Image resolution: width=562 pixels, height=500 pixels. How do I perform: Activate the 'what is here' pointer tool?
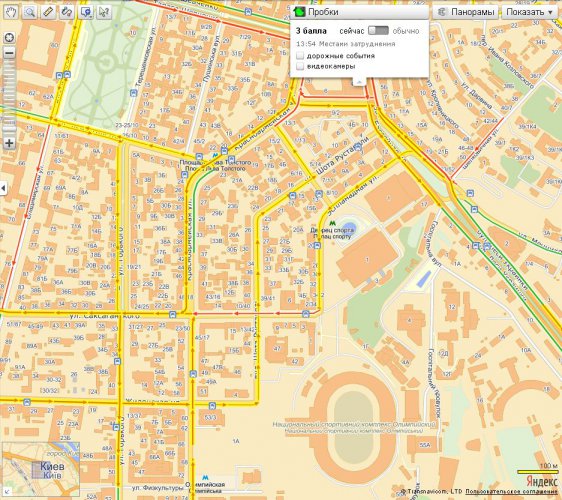[x=104, y=12]
